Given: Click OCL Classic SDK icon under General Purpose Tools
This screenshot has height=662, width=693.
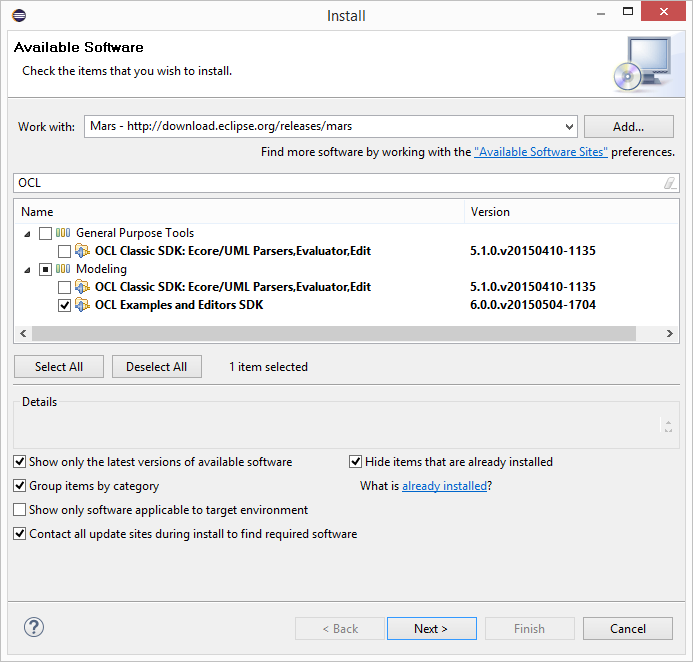Looking at the screenshot, I should [x=82, y=251].
